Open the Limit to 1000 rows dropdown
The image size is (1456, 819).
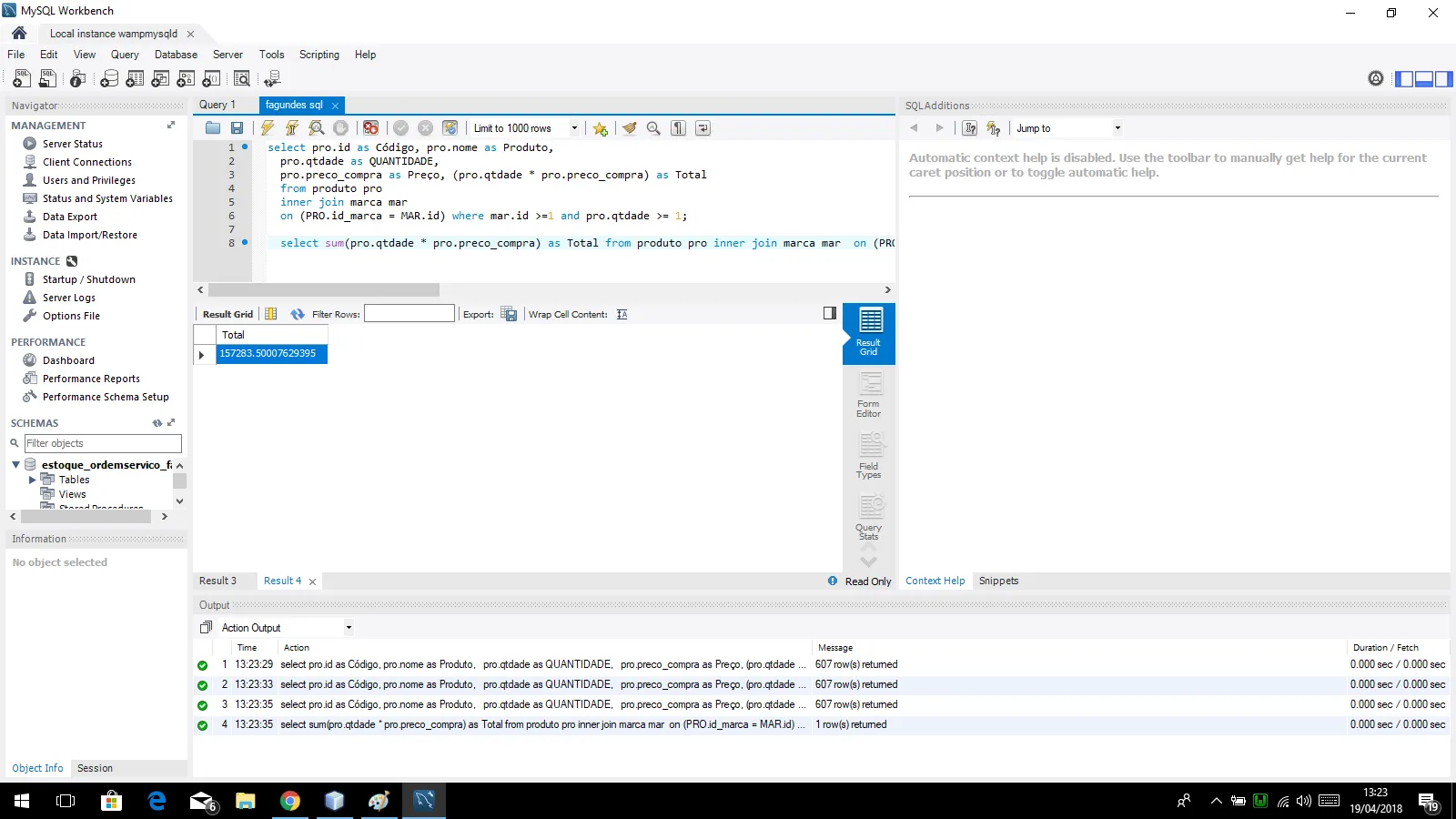coord(574,128)
